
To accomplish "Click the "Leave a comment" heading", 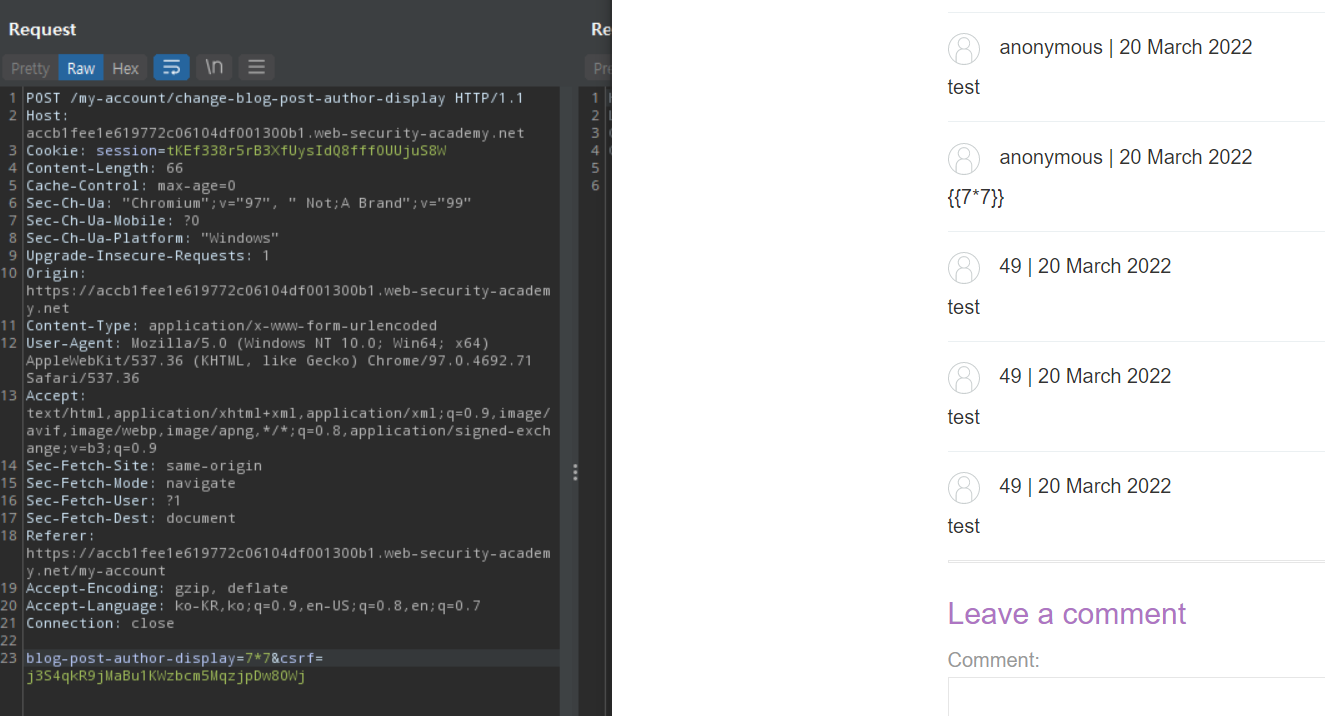I will click(x=1066, y=613).
